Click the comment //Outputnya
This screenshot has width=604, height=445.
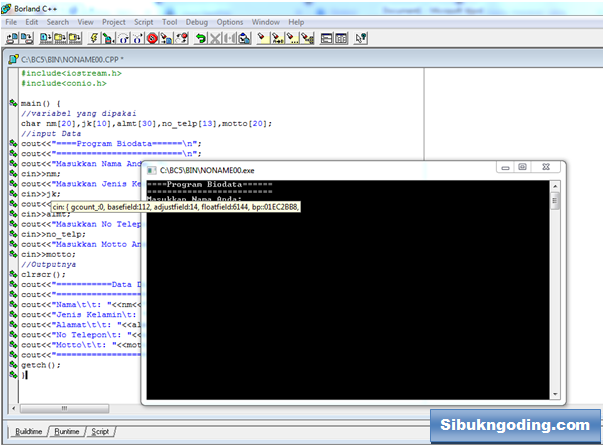49,264
